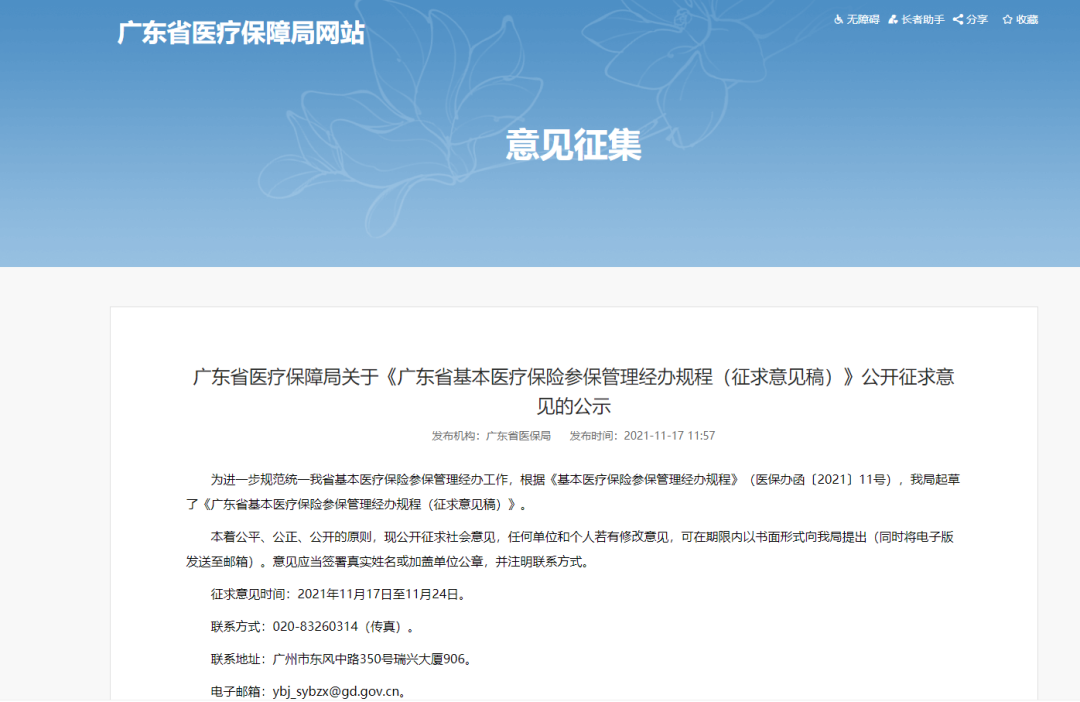Open the 长者助手 elder assistant link

tap(923, 19)
